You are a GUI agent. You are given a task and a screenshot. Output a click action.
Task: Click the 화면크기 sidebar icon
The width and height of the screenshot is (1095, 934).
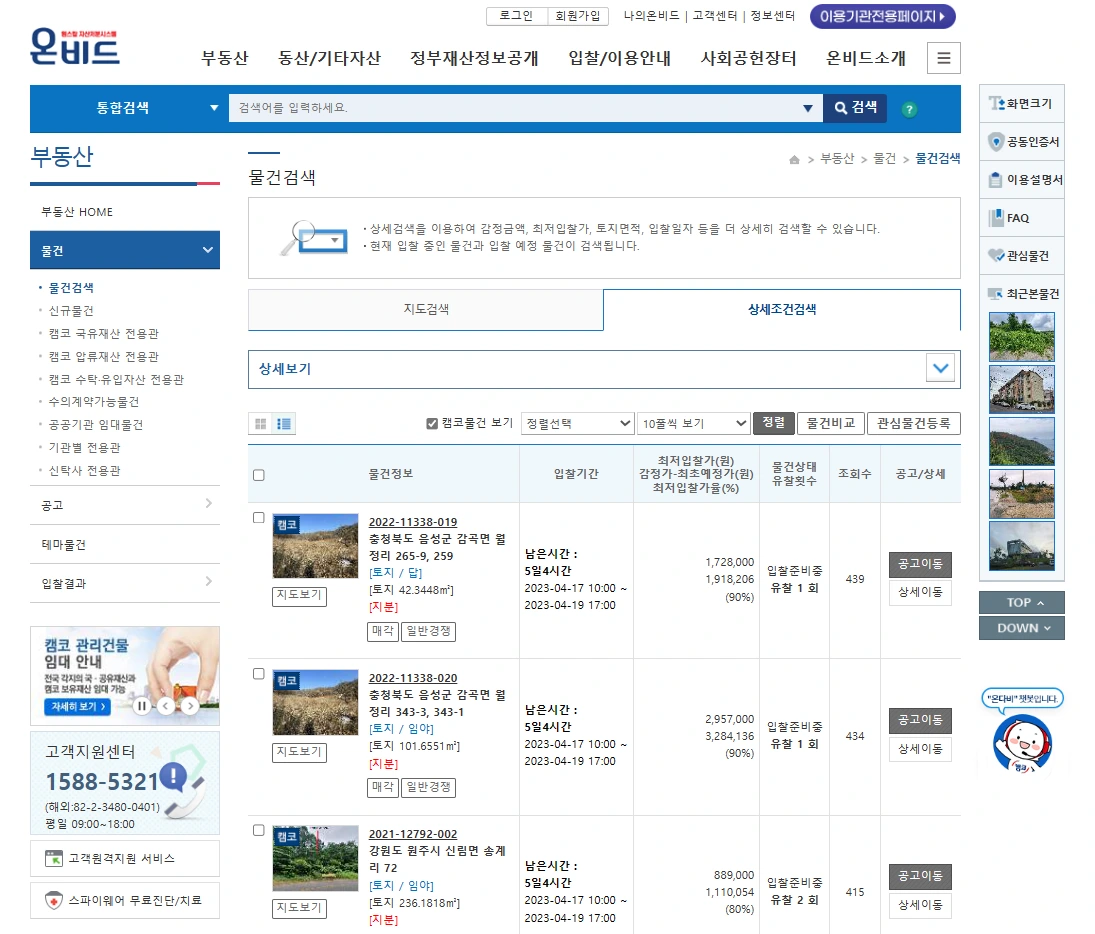tap(1021, 103)
